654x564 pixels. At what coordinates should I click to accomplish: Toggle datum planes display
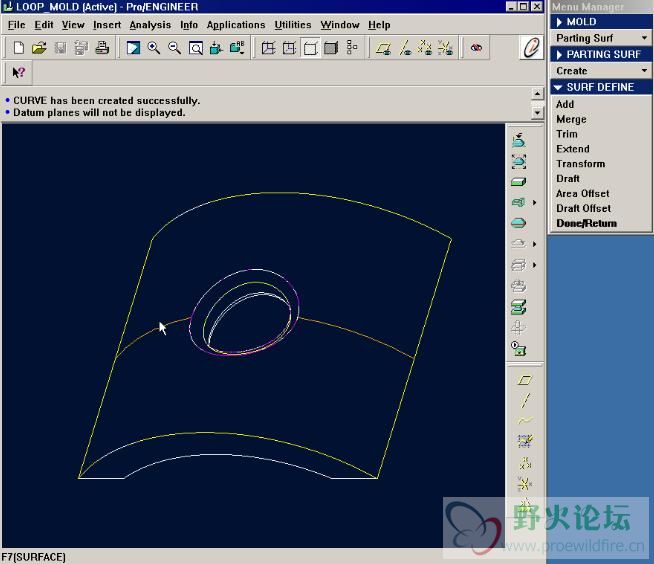pos(383,48)
